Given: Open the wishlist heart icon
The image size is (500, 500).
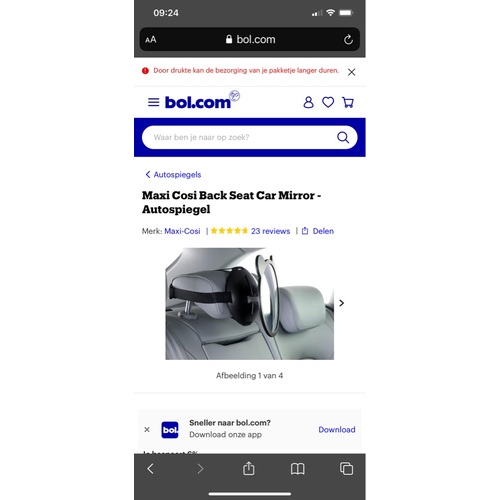Looking at the screenshot, I should (328, 102).
